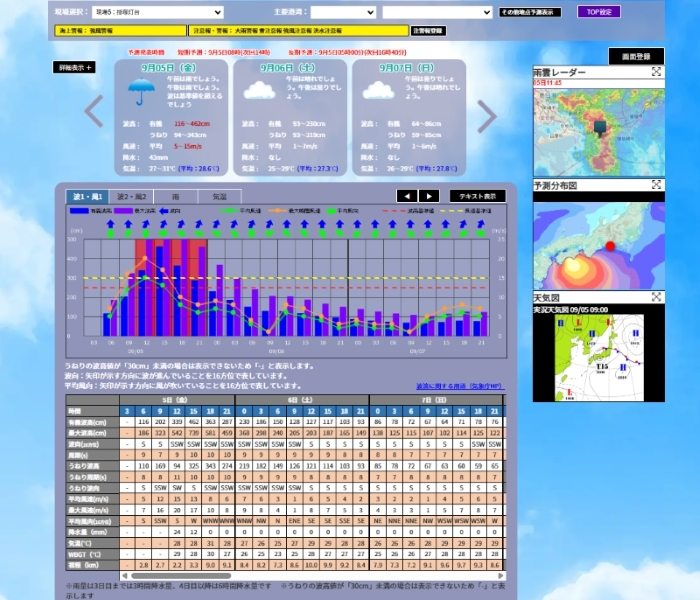The image size is (700, 600).
Task: Toggle the 詳細表示 + detail view
Action: 74,67
